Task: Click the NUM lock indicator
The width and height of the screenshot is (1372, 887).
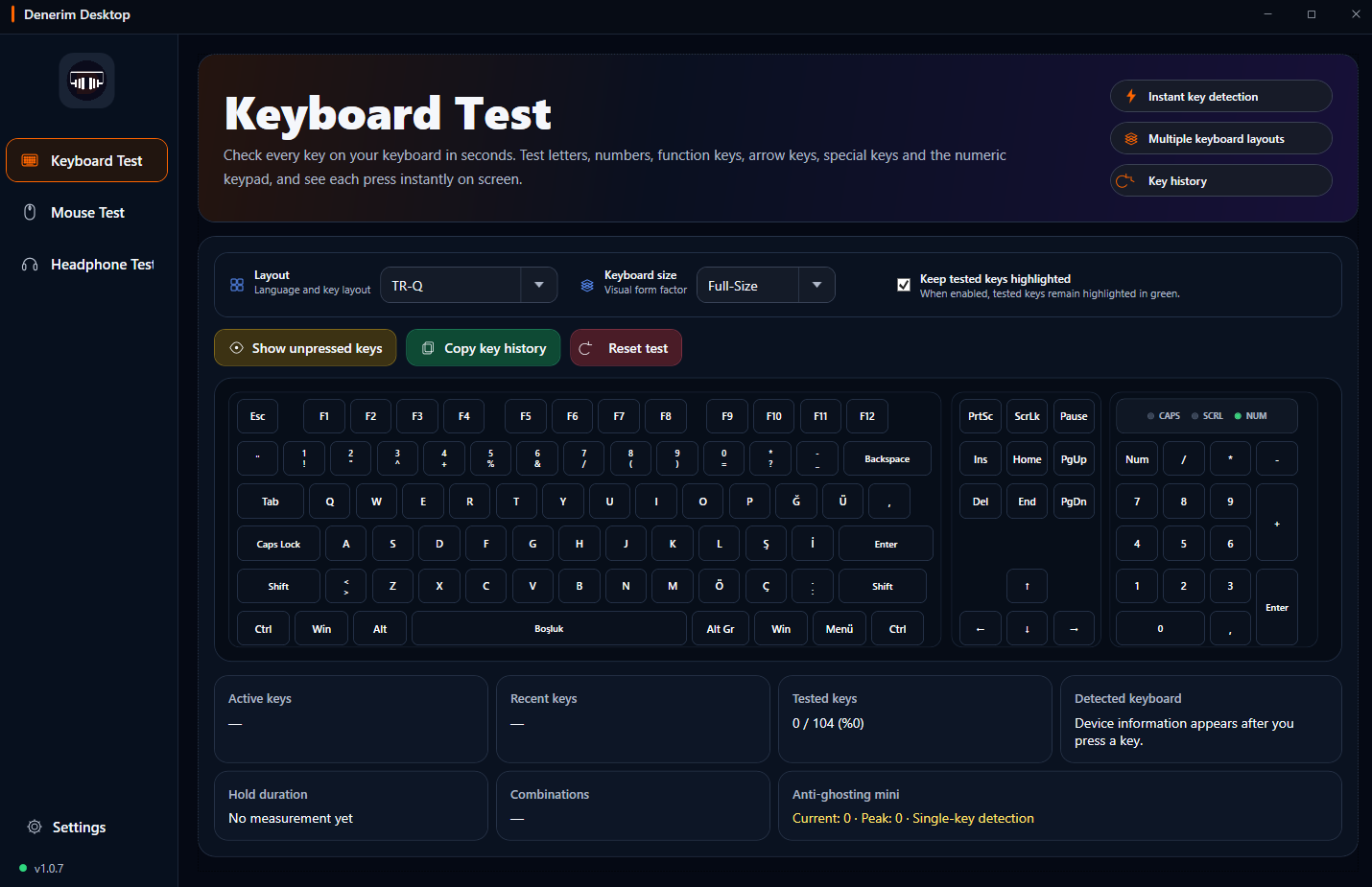Action: (x=1250, y=416)
